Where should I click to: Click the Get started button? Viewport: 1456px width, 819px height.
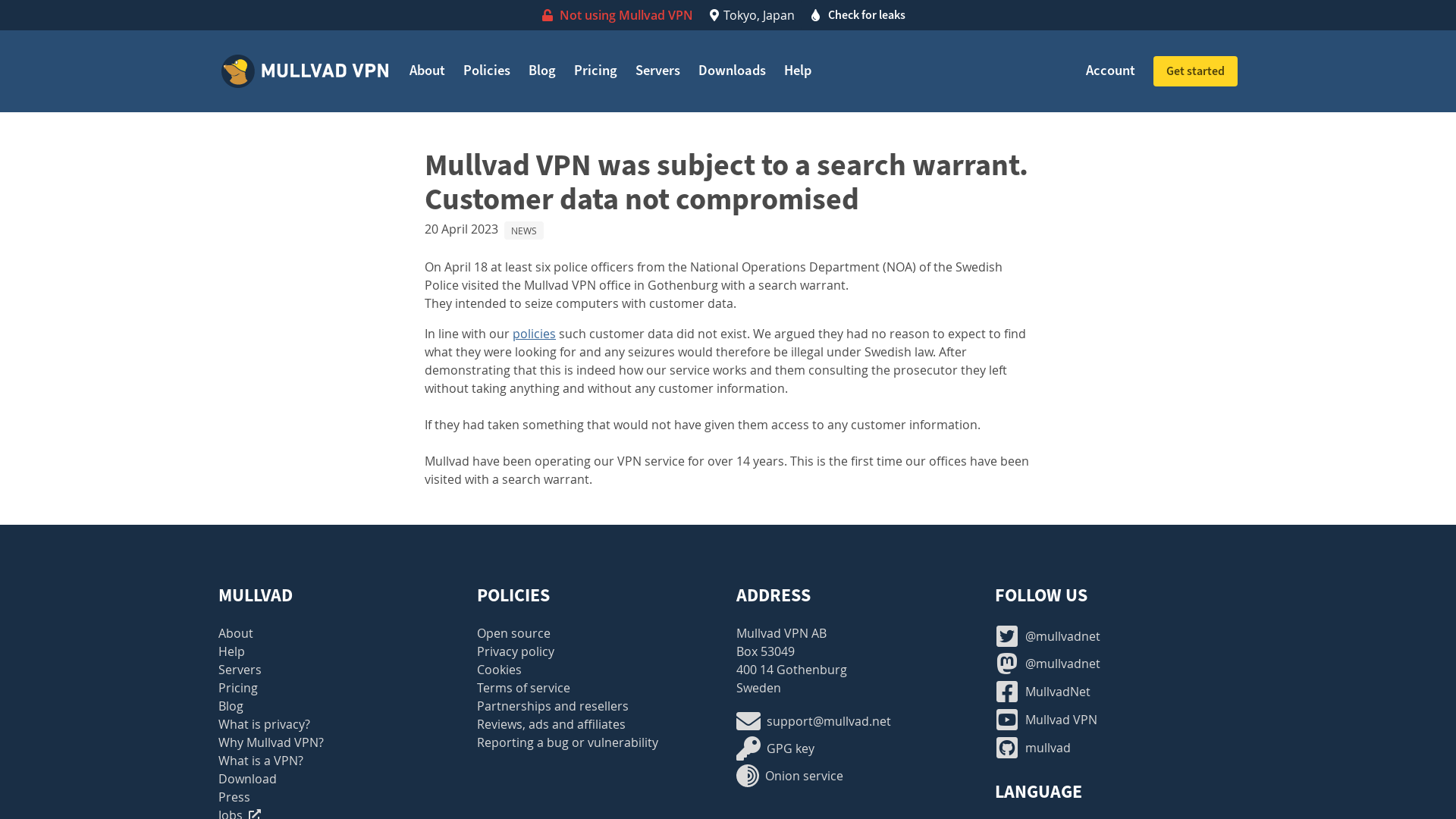click(x=1195, y=71)
